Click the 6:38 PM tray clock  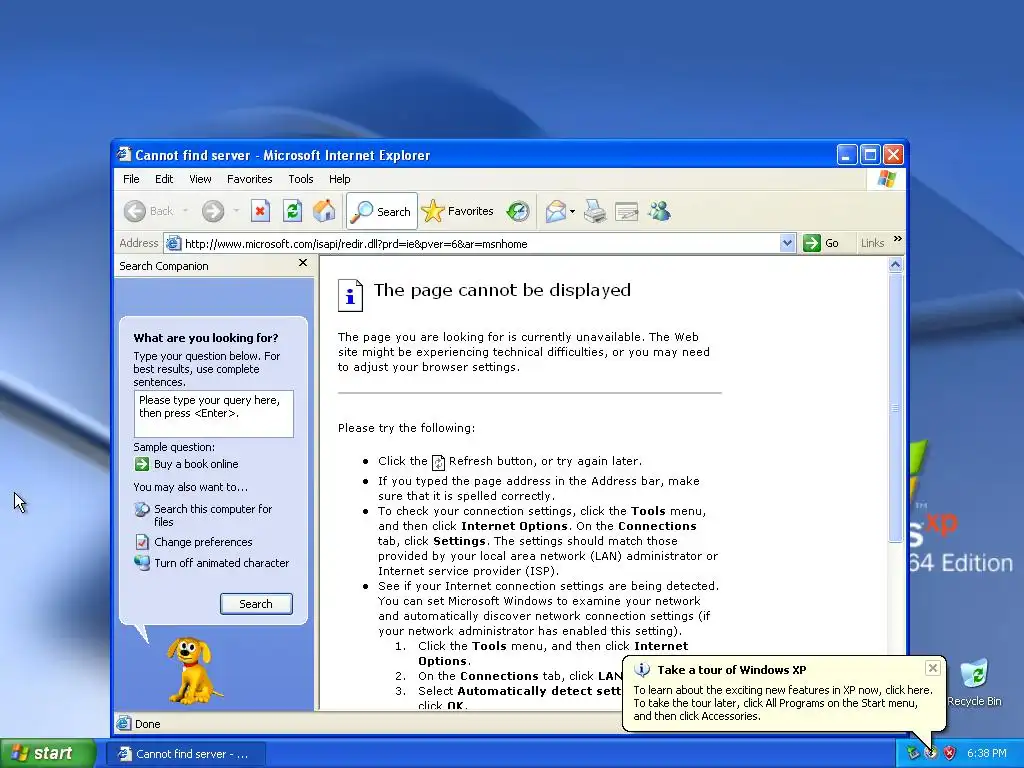(987, 754)
